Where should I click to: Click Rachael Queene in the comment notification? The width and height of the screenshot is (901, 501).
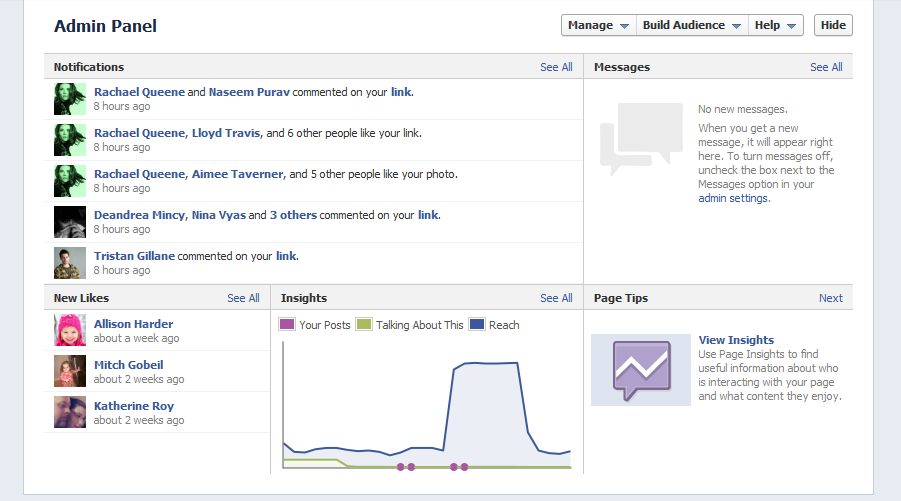[x=140, y=92]
